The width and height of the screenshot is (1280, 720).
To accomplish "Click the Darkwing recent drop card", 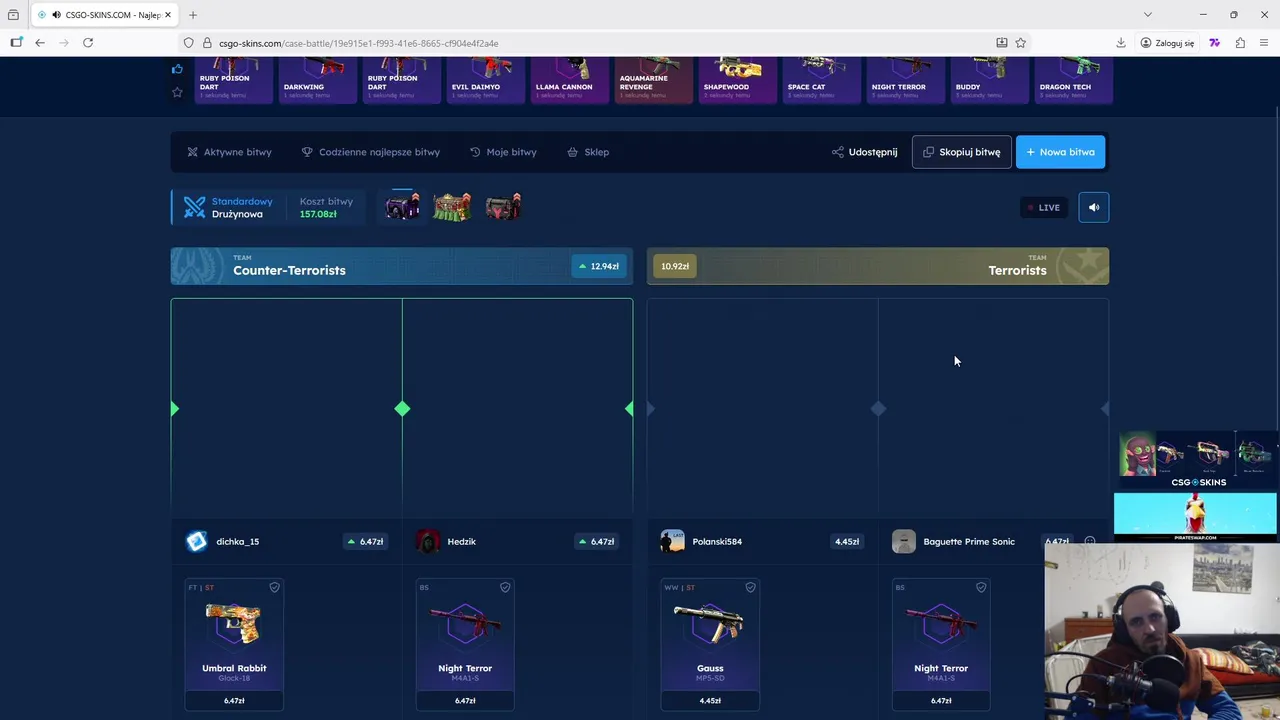I will coord(318,80).
